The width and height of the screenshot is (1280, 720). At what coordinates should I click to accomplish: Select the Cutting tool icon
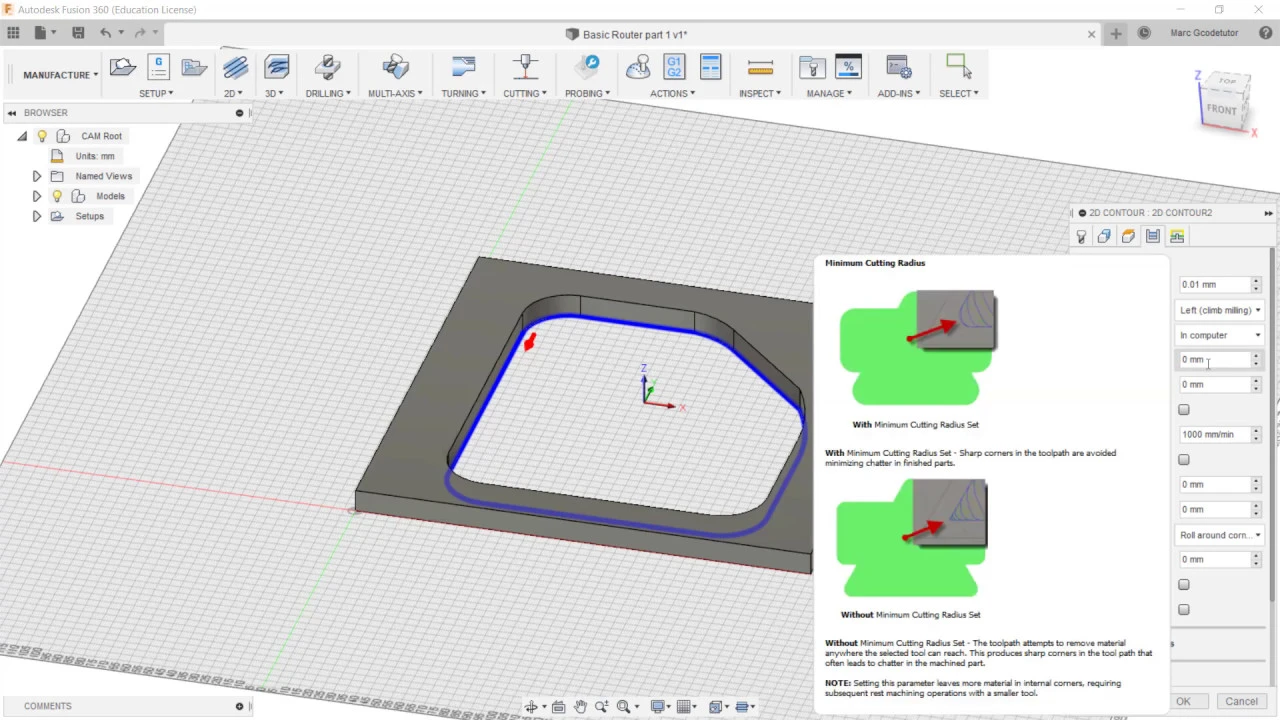tap(525, 67)
